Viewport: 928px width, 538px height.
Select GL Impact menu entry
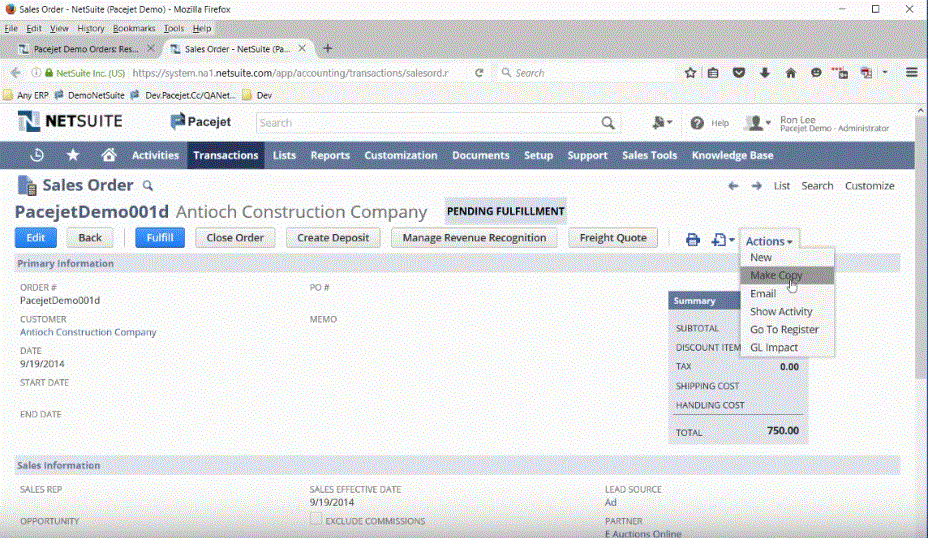pyautogui.click(x=787, y=347)
